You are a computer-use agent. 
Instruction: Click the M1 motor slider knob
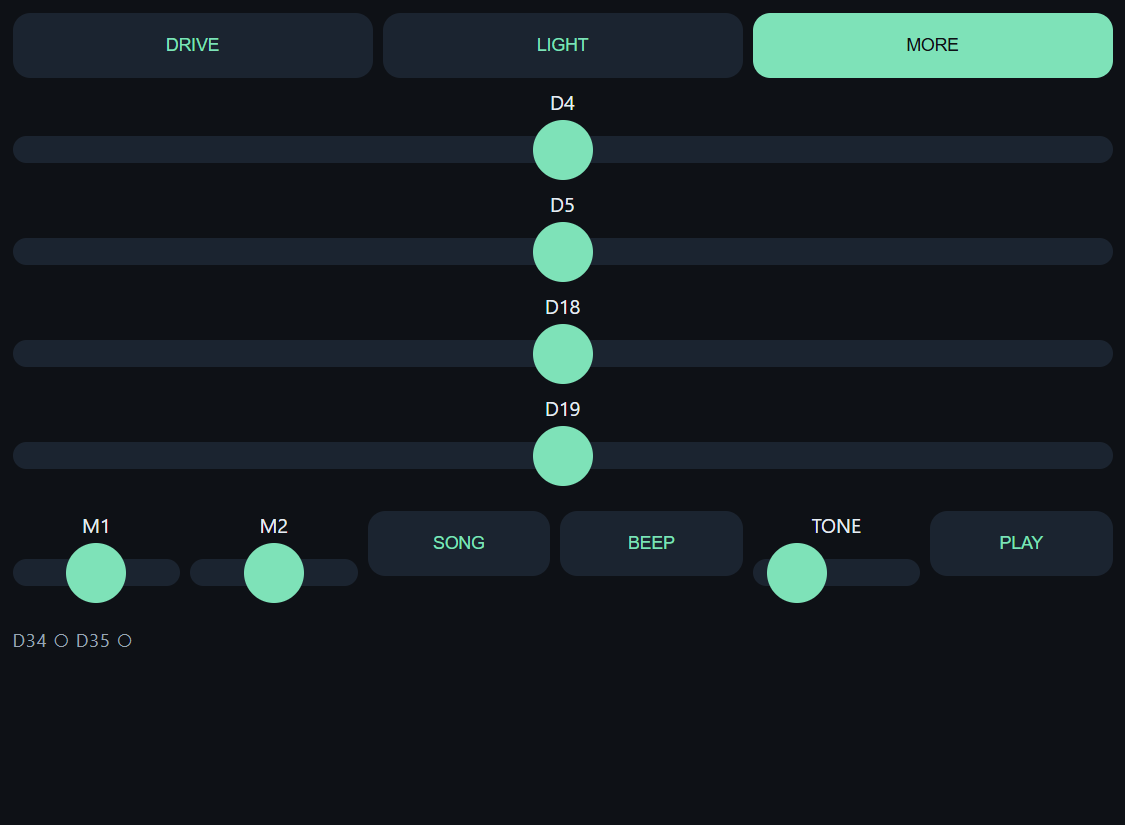(x=96, y=573)
